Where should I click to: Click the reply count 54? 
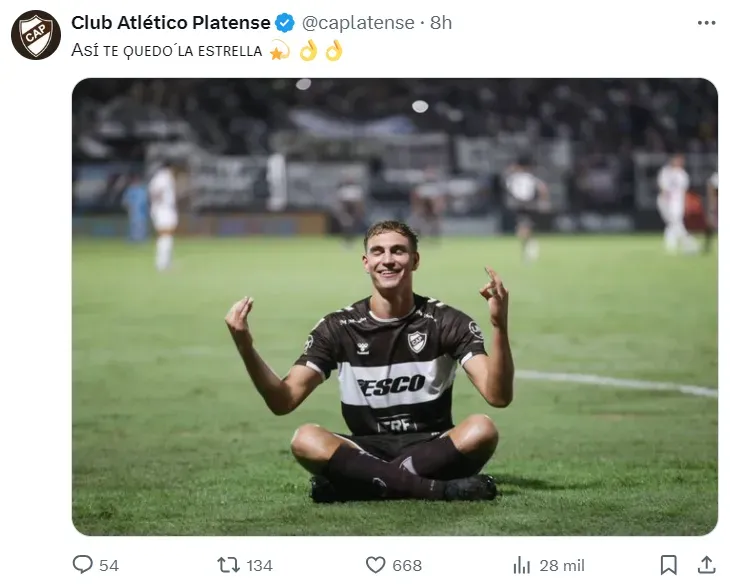(x=109, y=565)
